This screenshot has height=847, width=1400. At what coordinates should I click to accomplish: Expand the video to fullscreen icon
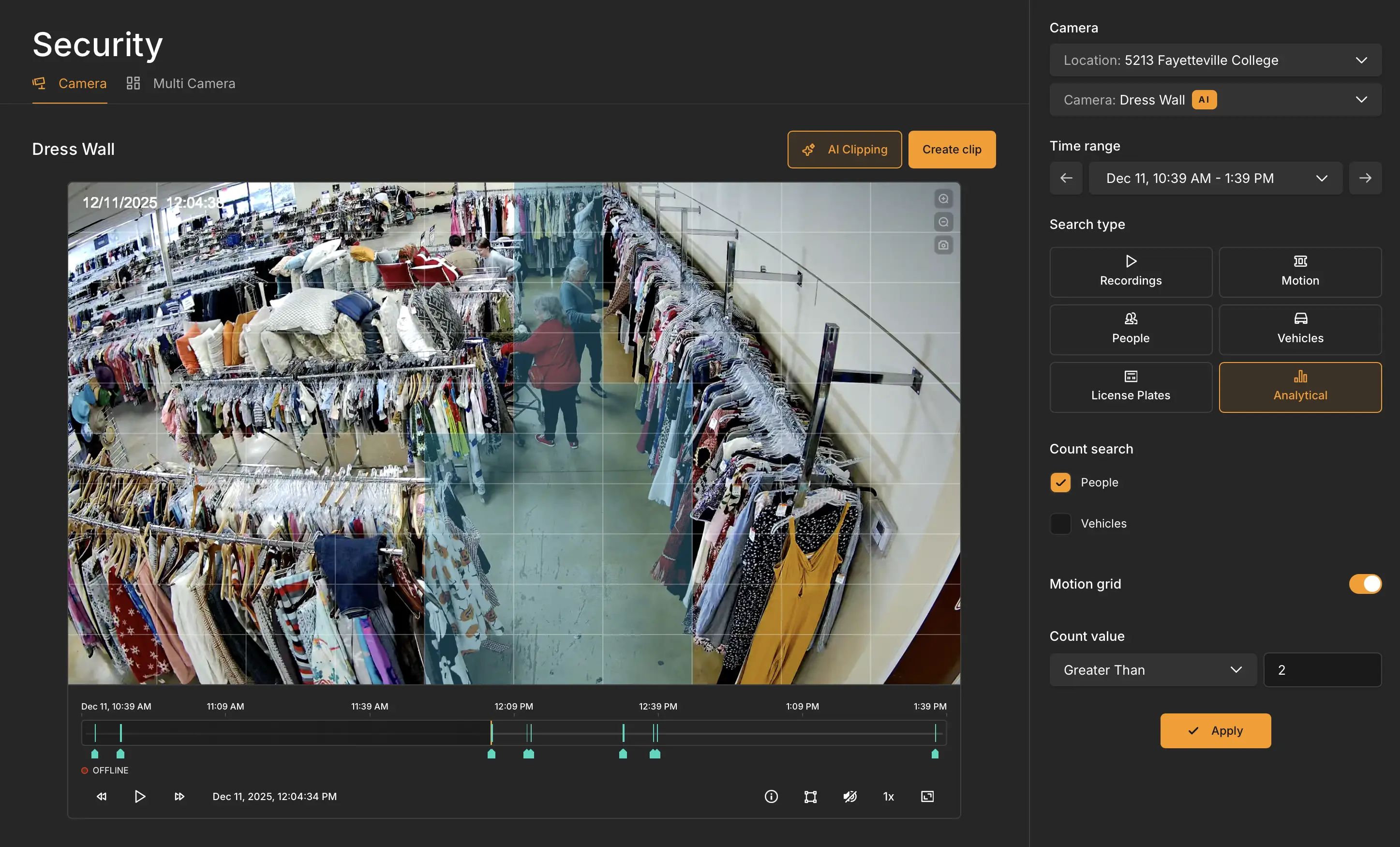click(x=927, y=796)
